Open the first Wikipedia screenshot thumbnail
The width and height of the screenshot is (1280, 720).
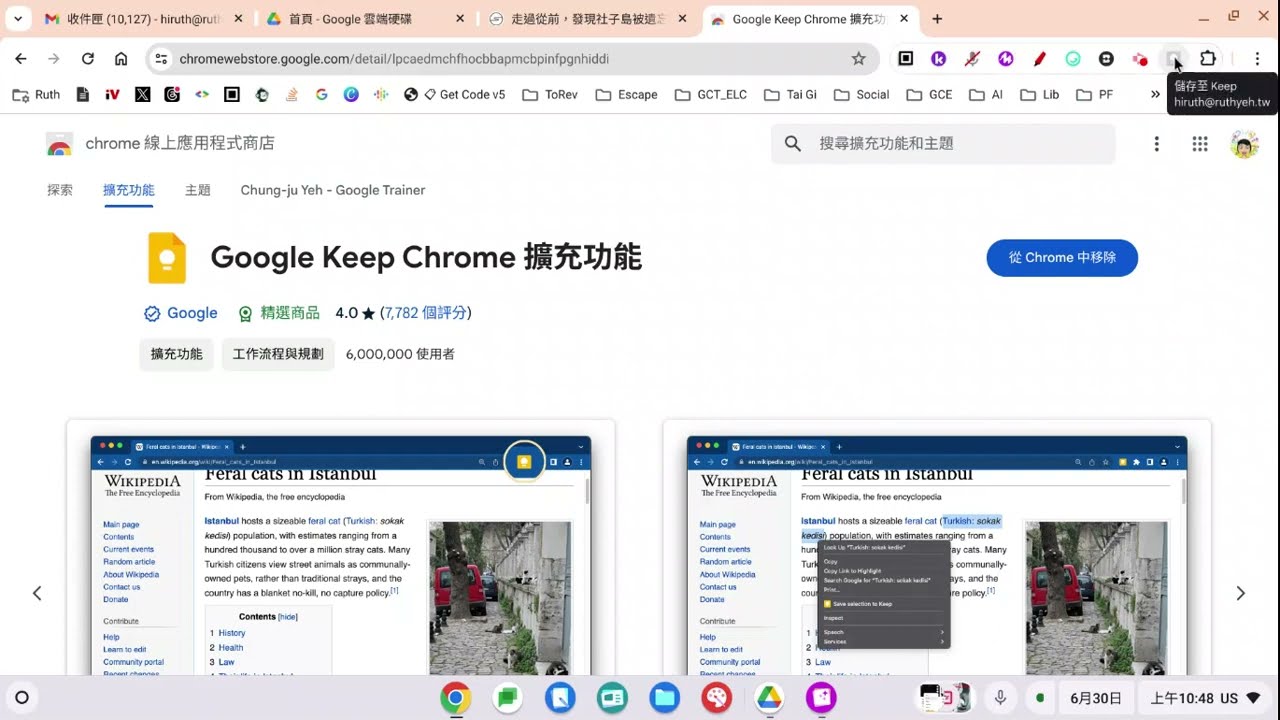[341, 548]
